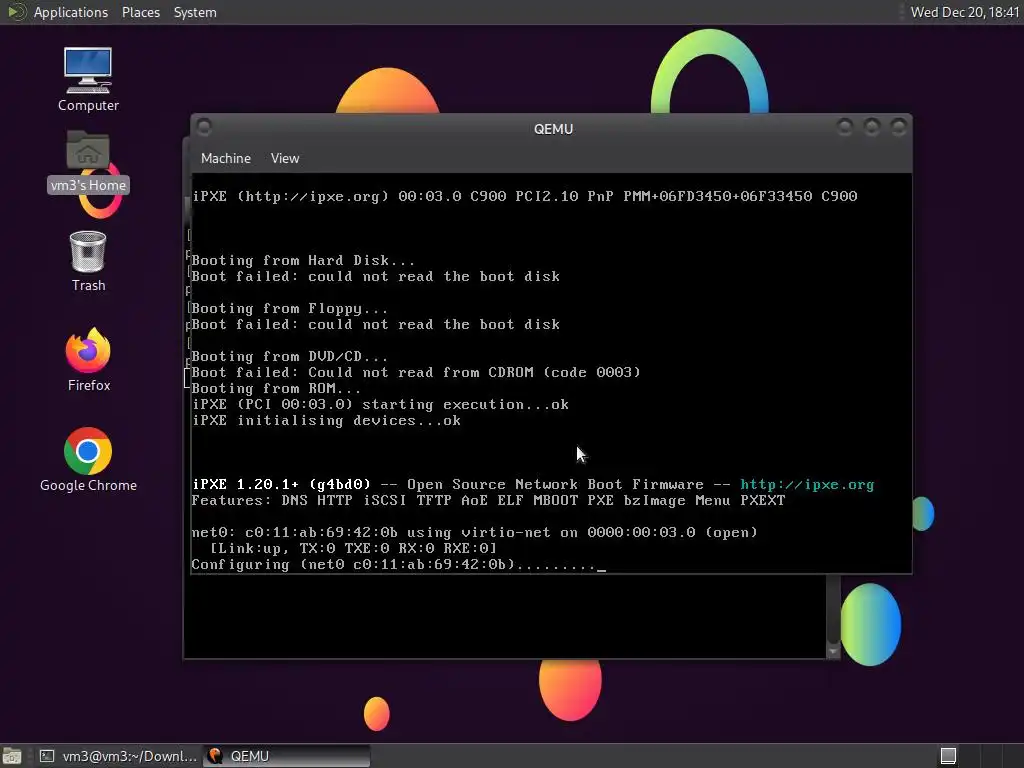Click the QEMU title bar text
The width and height of the screenshot is (1024, 768).
coord(553,129)
